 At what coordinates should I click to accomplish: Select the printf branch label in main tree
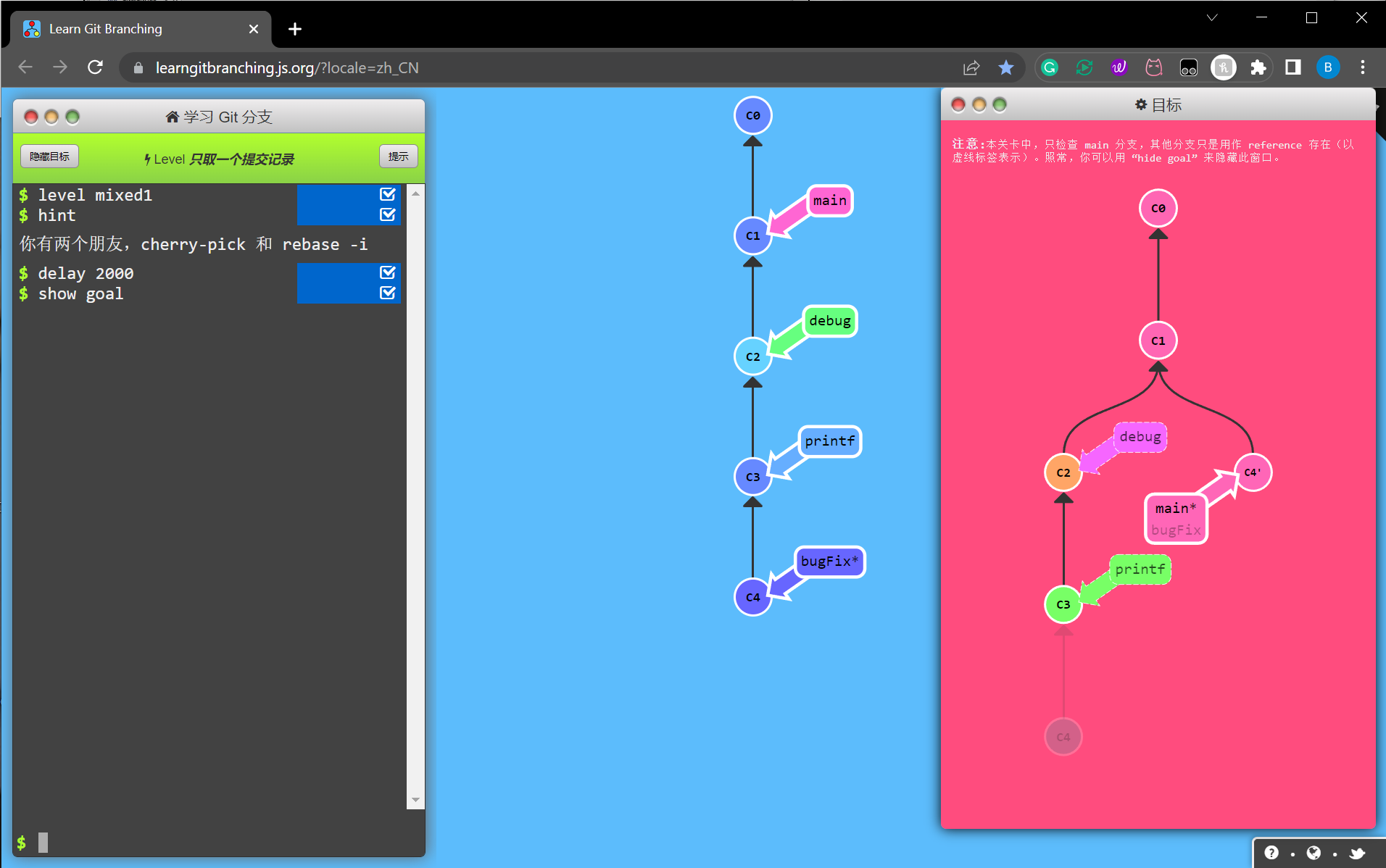(x=830, y=441)
